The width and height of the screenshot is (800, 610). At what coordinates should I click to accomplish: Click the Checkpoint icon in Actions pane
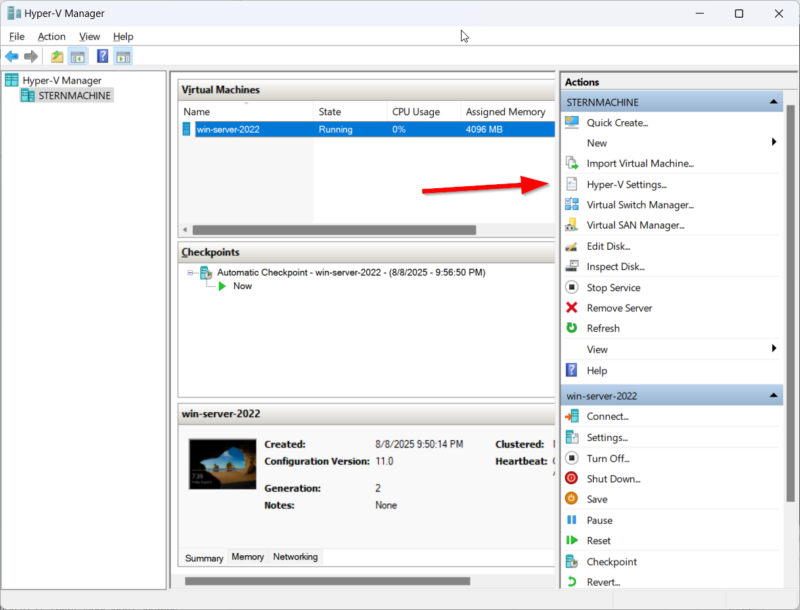pos(572,562)
